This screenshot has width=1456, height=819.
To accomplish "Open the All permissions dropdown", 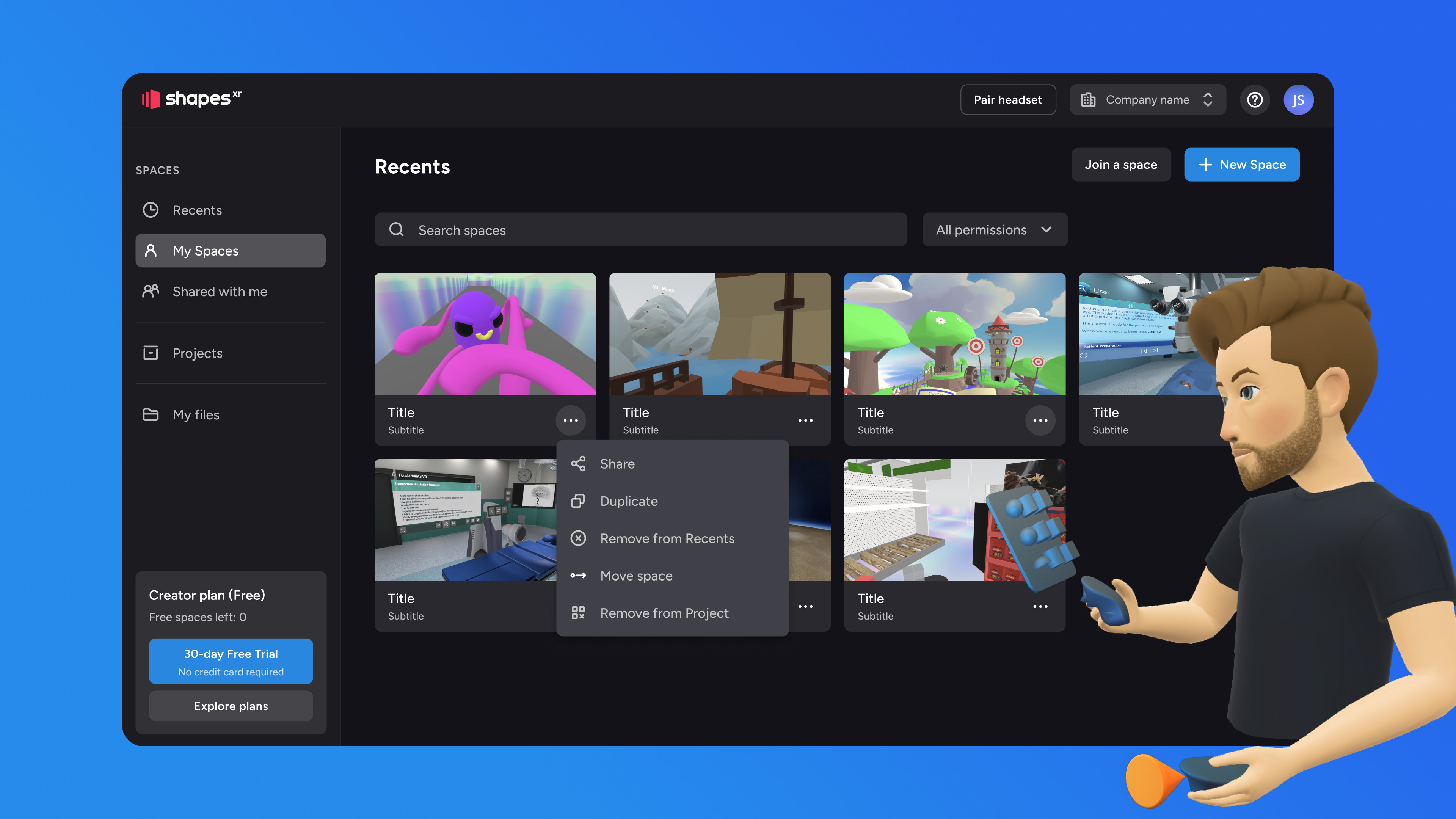I will click(x=995, y=229).
